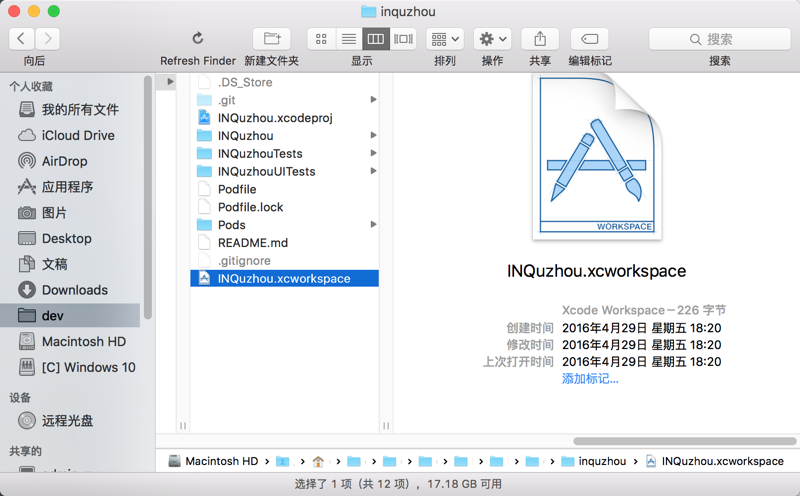Open iCloud Drive in sidebar
Screen dimensions: 800x496
(x=70, y=135)
